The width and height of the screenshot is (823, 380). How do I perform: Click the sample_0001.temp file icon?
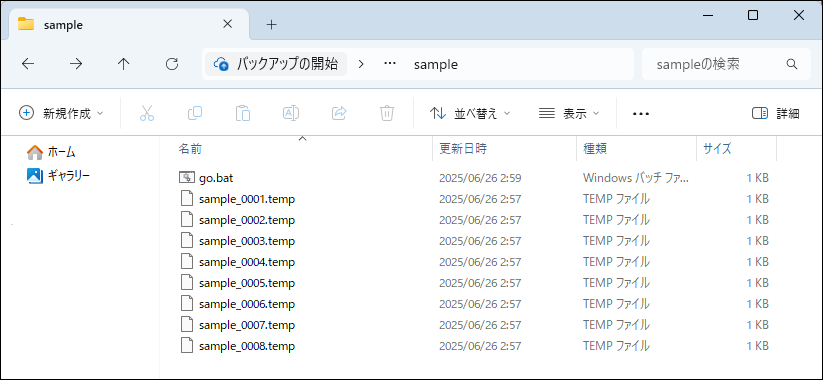187,199
